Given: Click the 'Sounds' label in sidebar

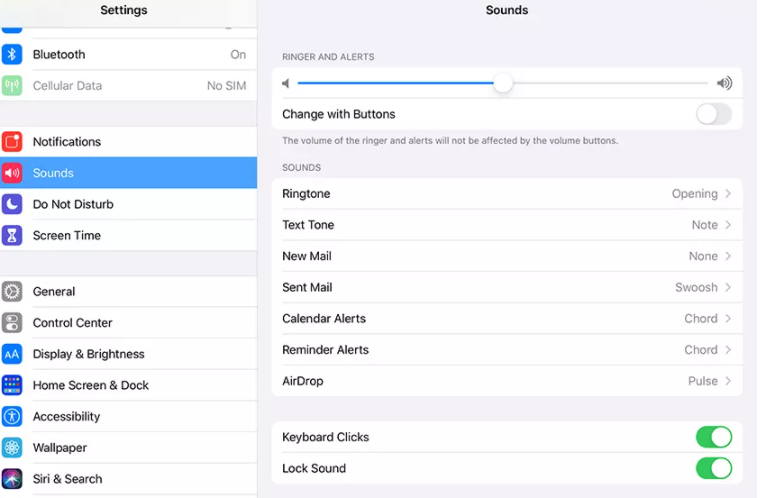Looking at the screenshot, I should pyautogui.click(x=53, y=173).
